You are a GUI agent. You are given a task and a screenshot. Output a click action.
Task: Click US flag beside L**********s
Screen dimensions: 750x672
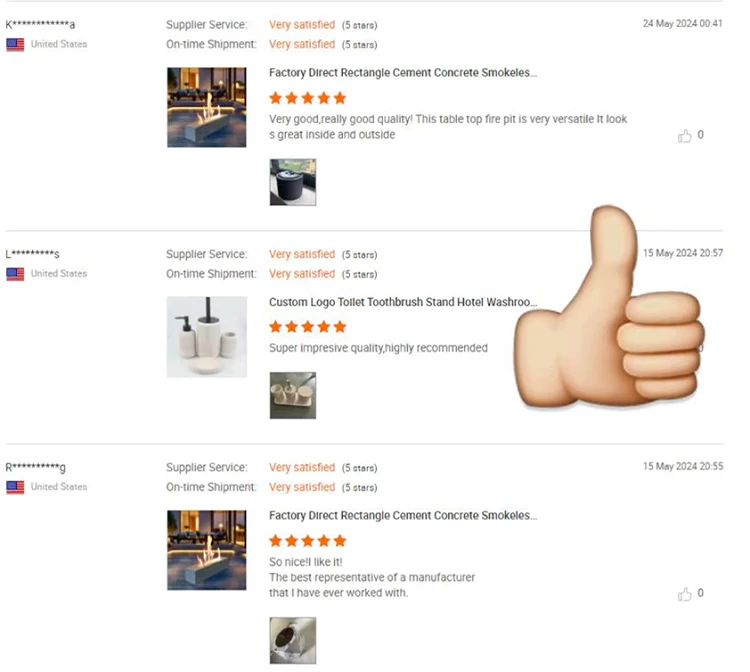click(x=15, y=274)
